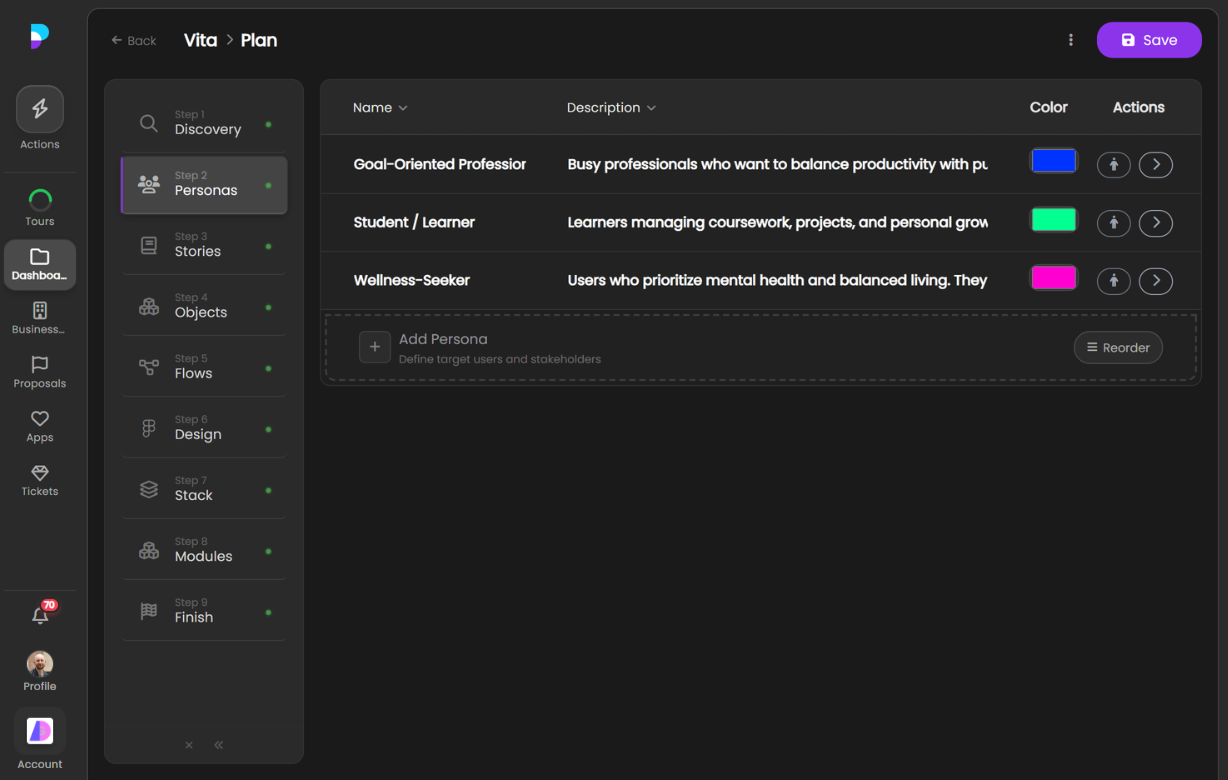The width and height of the screenshot is (1228, 780).
Task: Collapse the steps sidebar with double chevron
Action: point(219,745)
